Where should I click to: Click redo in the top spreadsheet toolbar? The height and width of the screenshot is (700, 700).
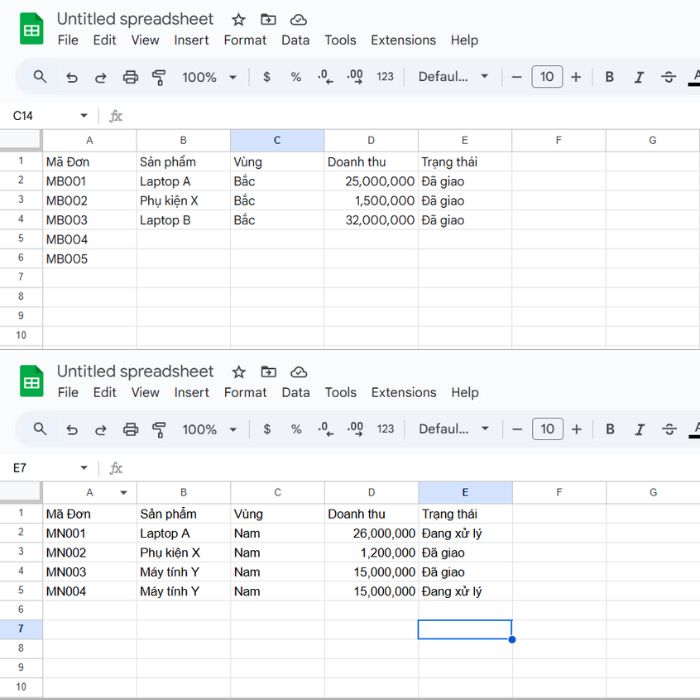[x=100, y=78]
